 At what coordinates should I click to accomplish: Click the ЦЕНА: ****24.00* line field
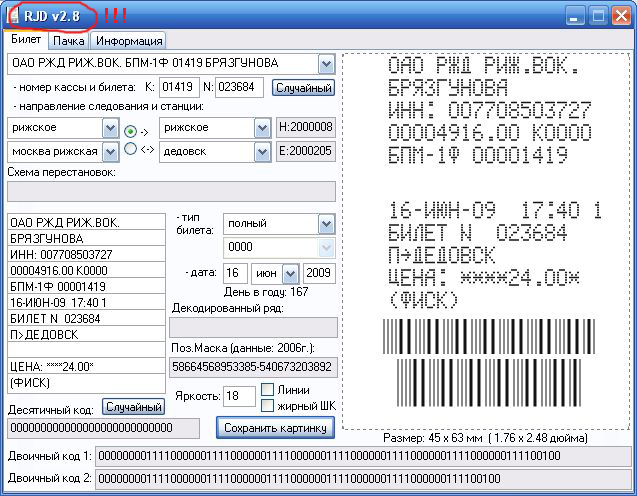pos(87,366)
